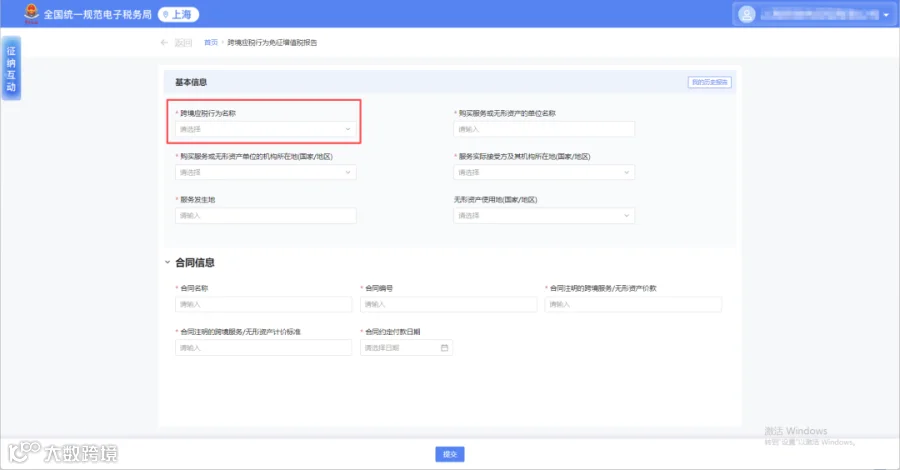The height and width of the screenshot is (470, 900).
Task: Click into the 合同编号 input
Action: (448, 304)
